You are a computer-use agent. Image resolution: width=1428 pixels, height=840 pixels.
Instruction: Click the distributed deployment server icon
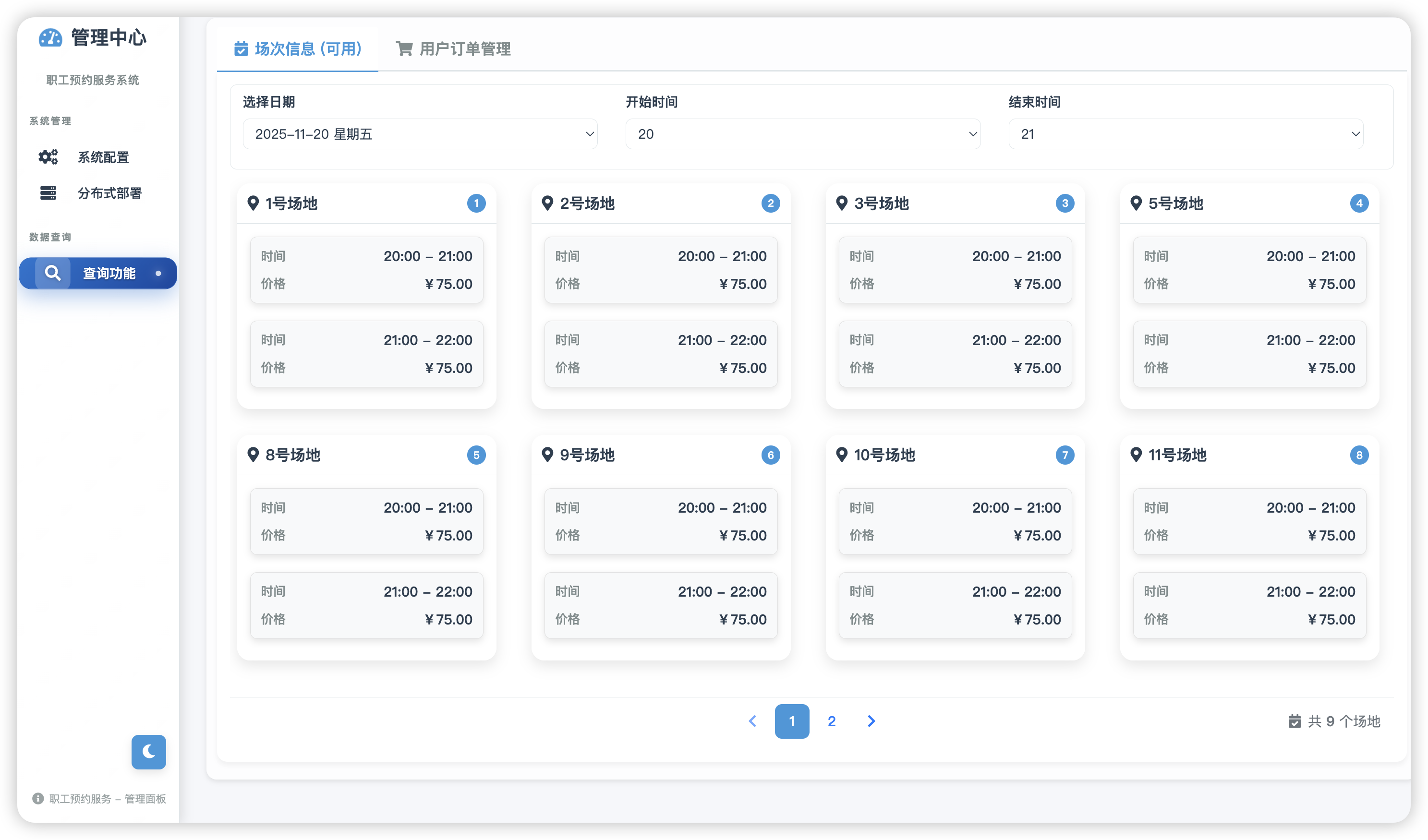point(48,193)
